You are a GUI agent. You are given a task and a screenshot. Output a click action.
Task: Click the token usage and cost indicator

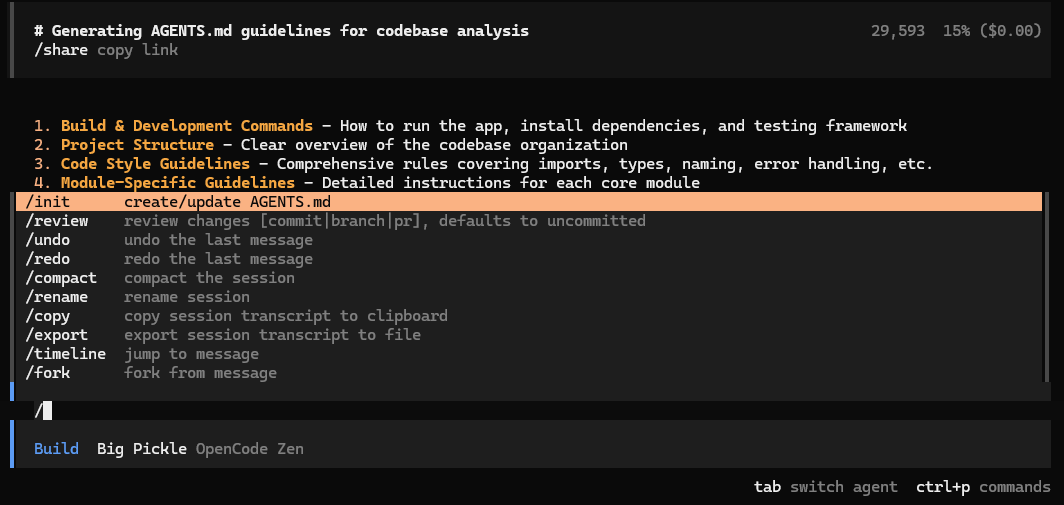(x=956, y=31)
